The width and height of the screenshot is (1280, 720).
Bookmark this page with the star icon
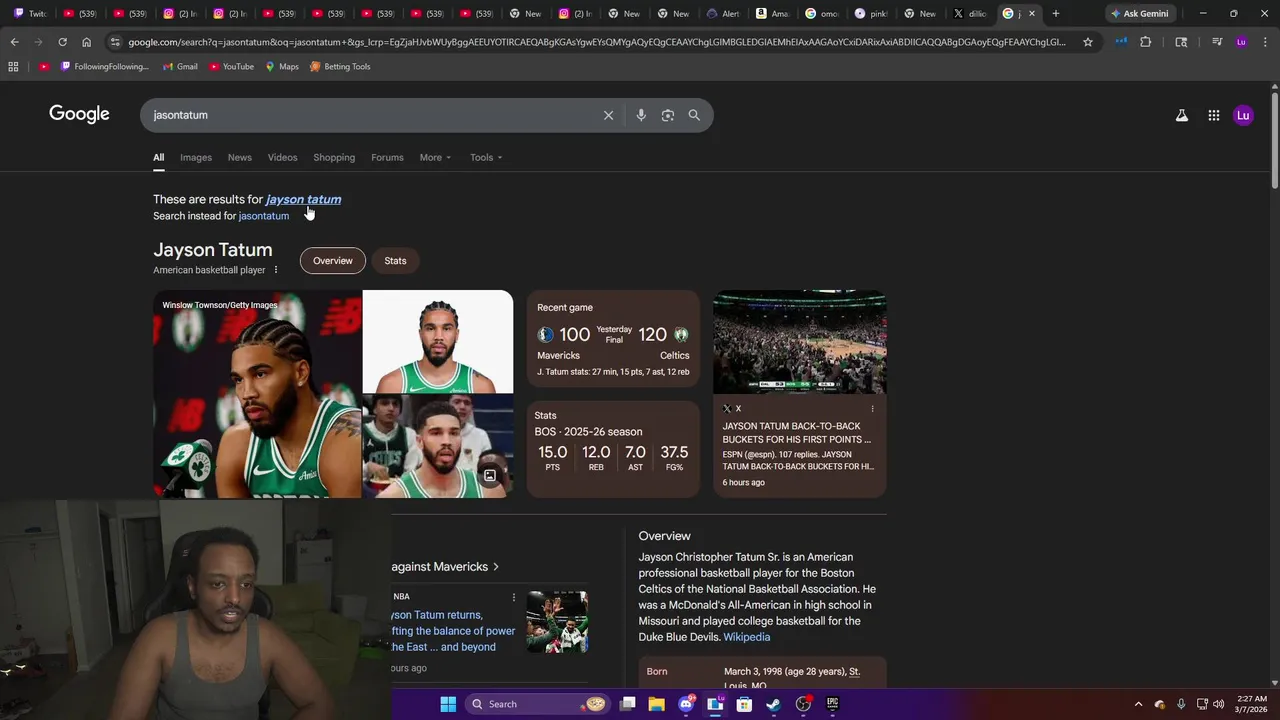(x=1088, y=42)
